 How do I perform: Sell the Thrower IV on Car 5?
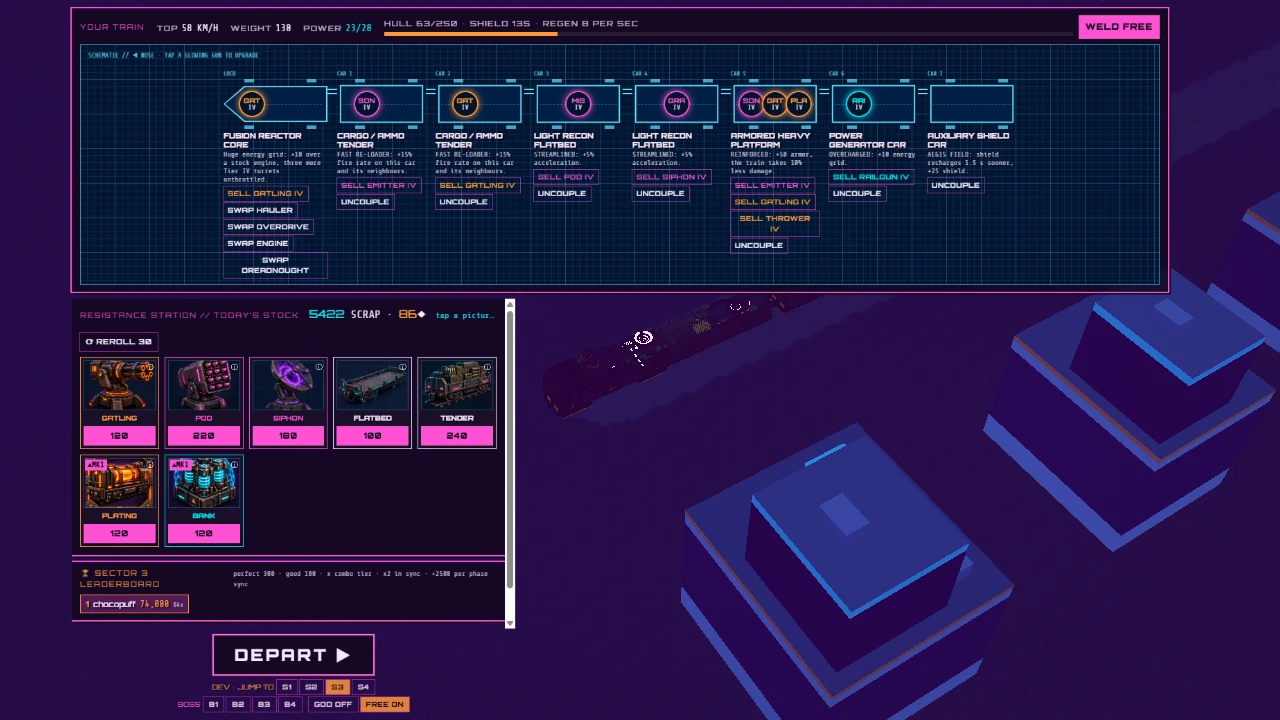coord(775,224)
